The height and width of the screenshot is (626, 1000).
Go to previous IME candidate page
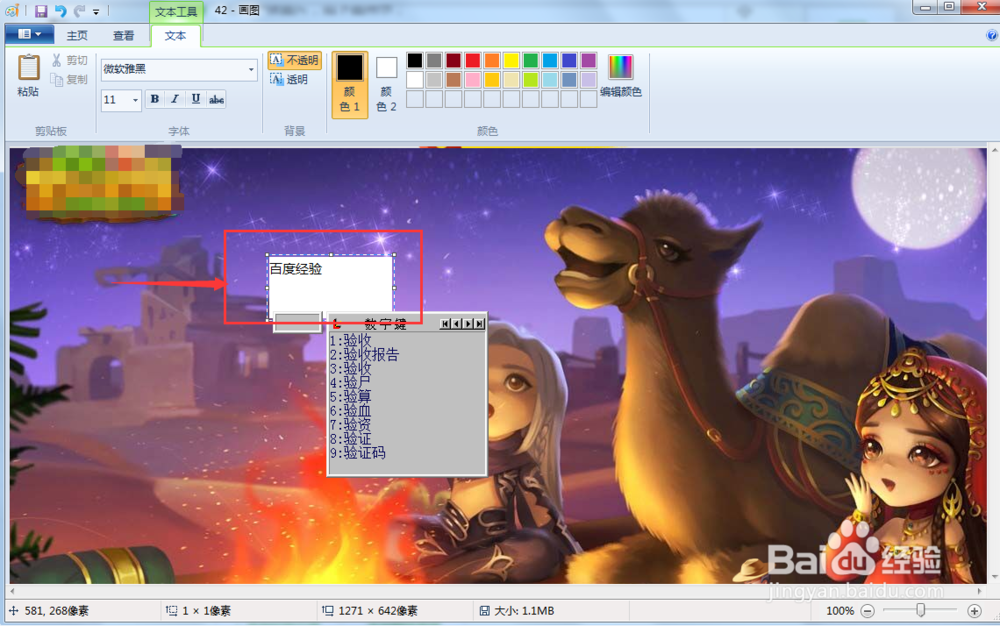click(457, 324)
